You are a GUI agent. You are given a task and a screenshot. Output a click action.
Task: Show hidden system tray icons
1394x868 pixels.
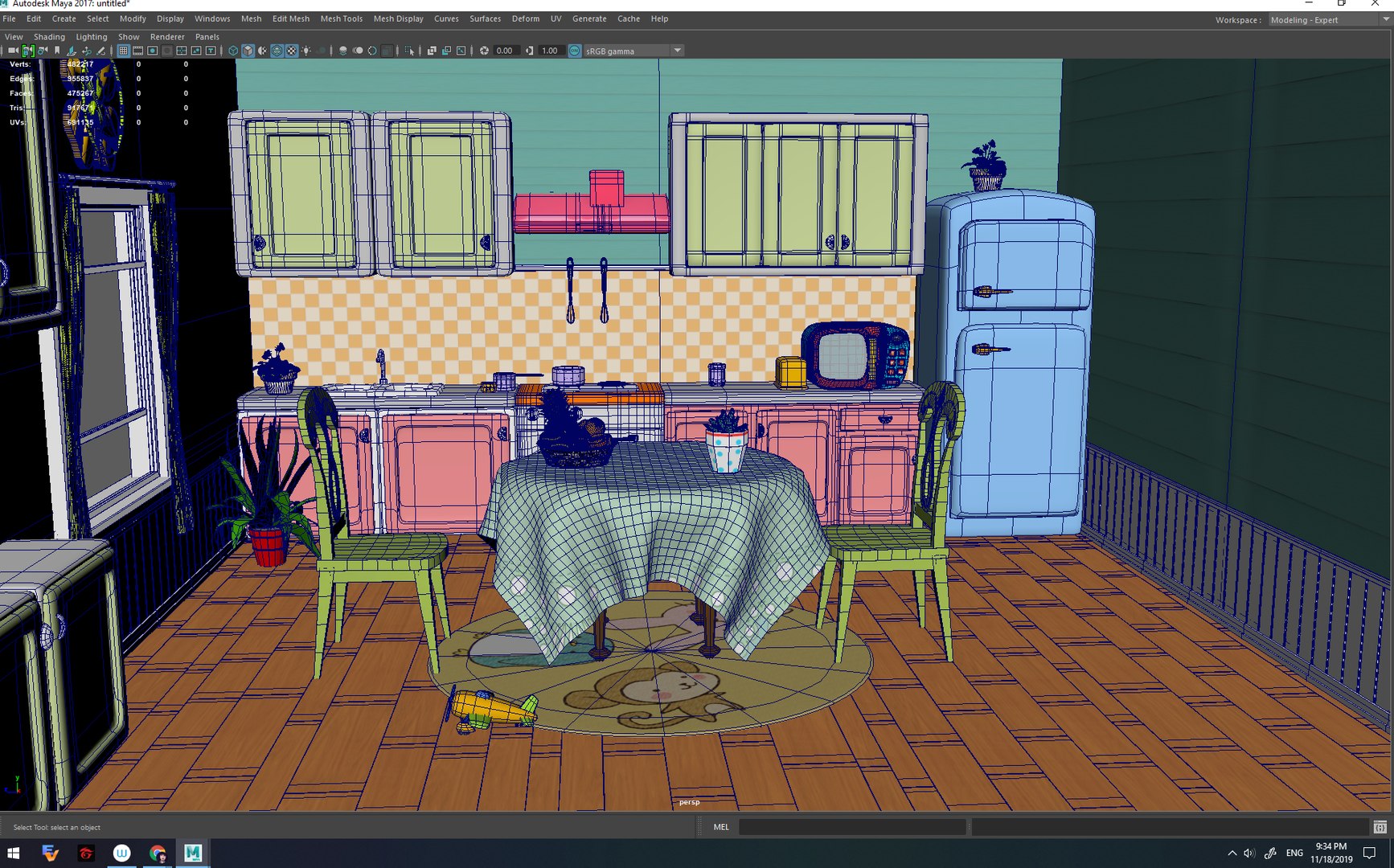click(1232, 853)
